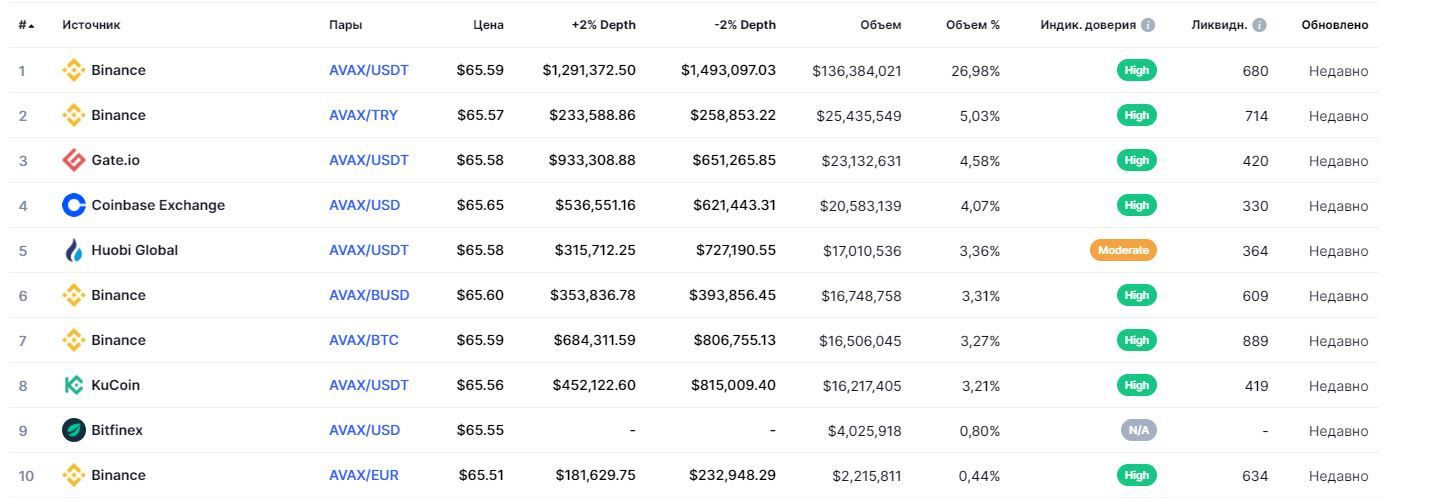Click the Gate.io exchange logo icon
1429x498 pixels.
(74, 160)
